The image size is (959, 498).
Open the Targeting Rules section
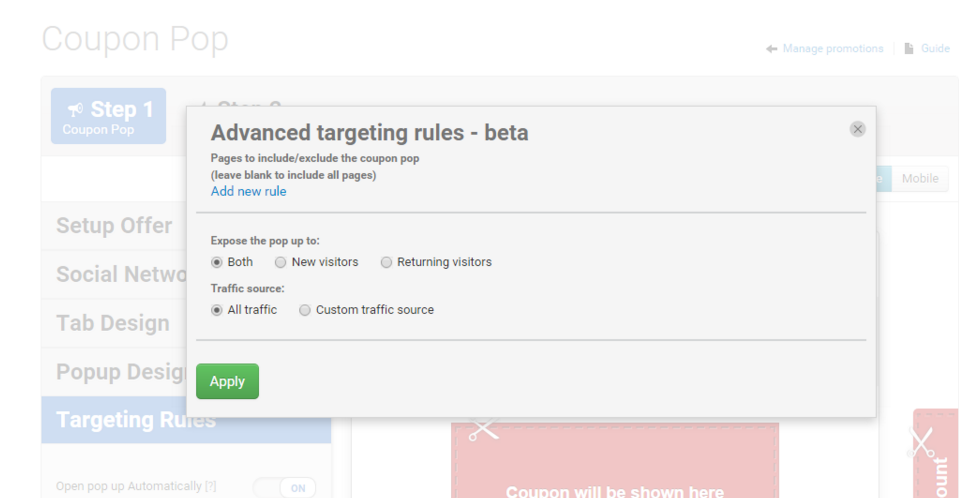coord(135,420)
